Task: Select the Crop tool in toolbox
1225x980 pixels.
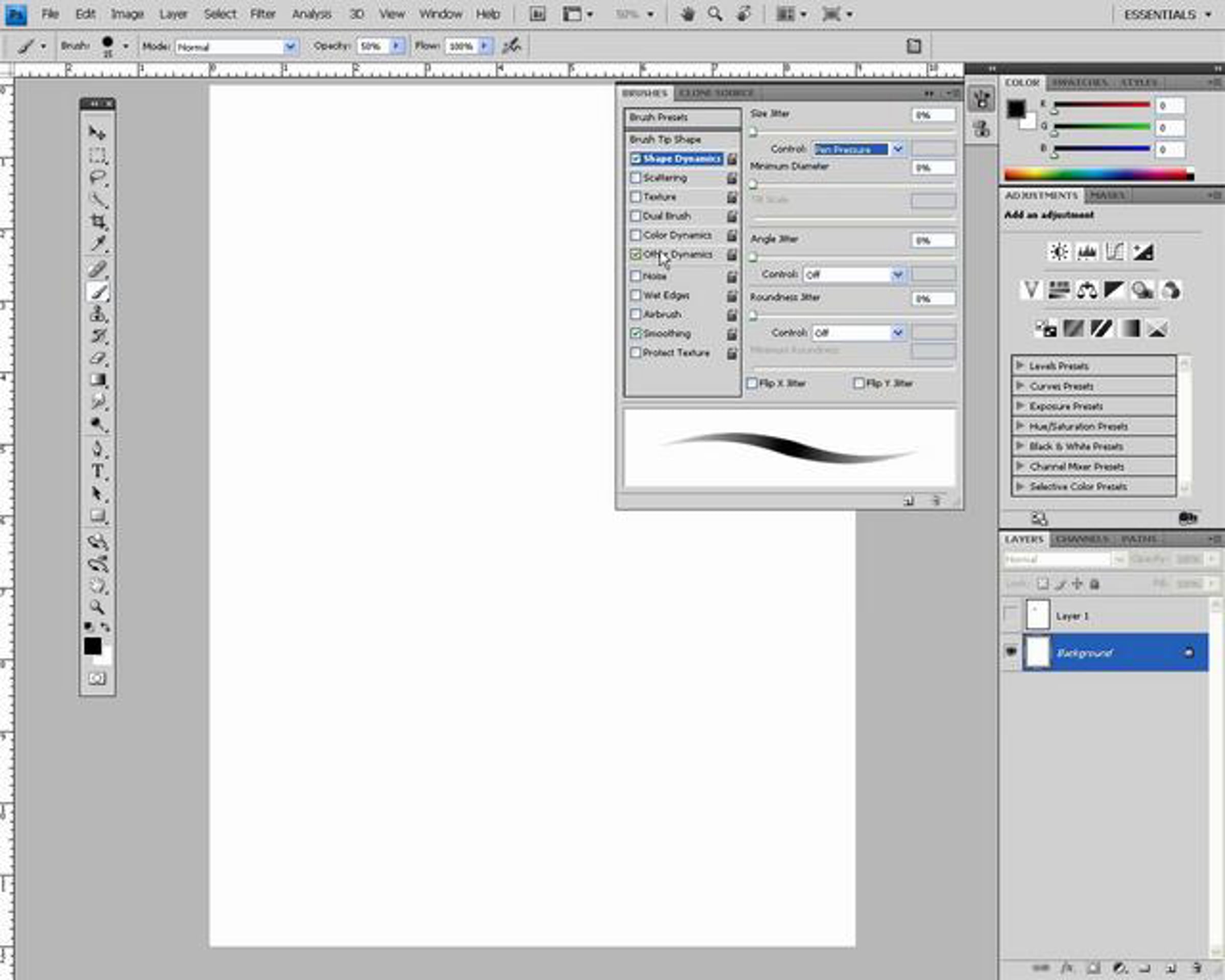Action: click(97, 222)
